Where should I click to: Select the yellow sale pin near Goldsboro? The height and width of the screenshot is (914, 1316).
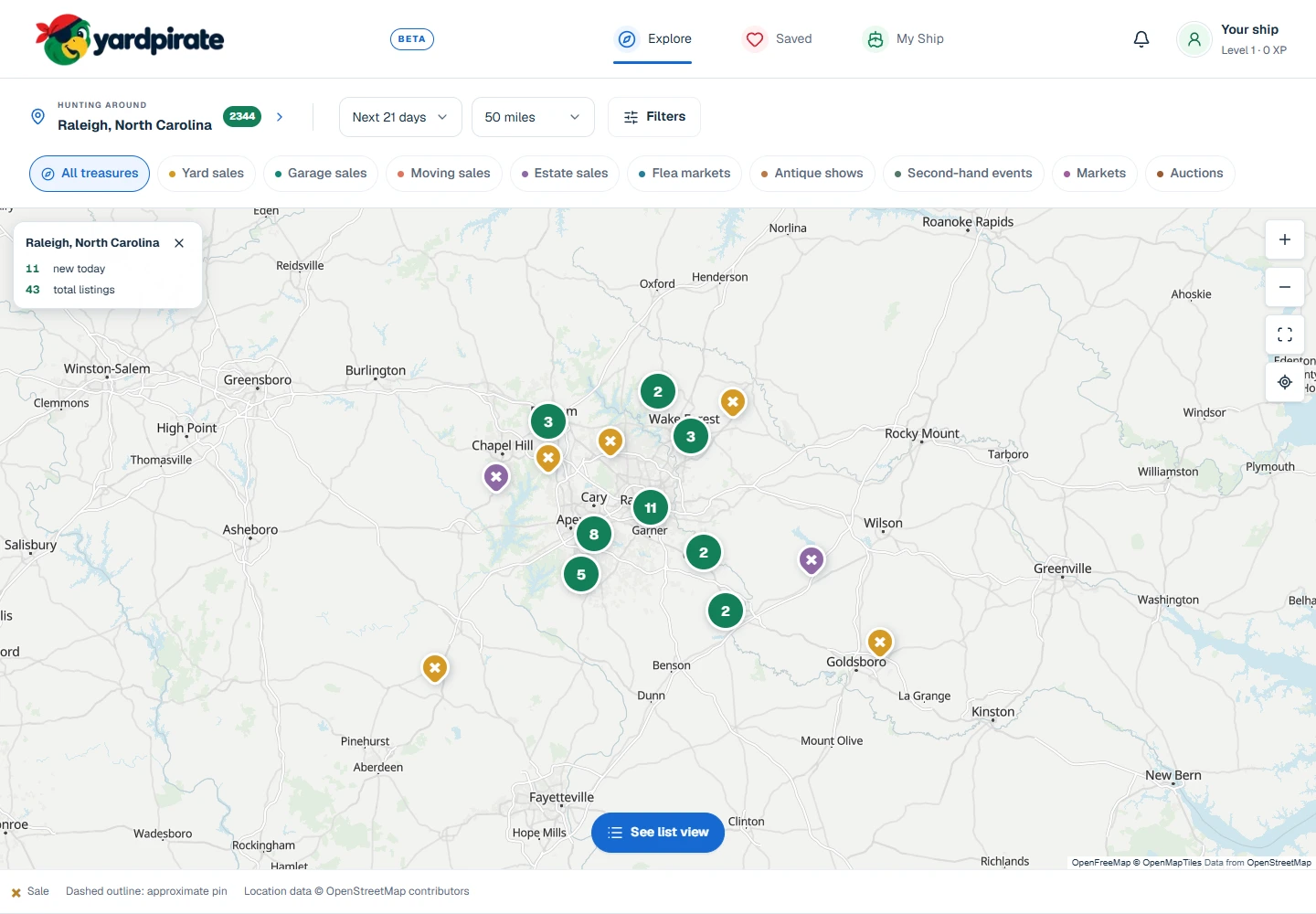pyautogui.click(x=880, y=643)
